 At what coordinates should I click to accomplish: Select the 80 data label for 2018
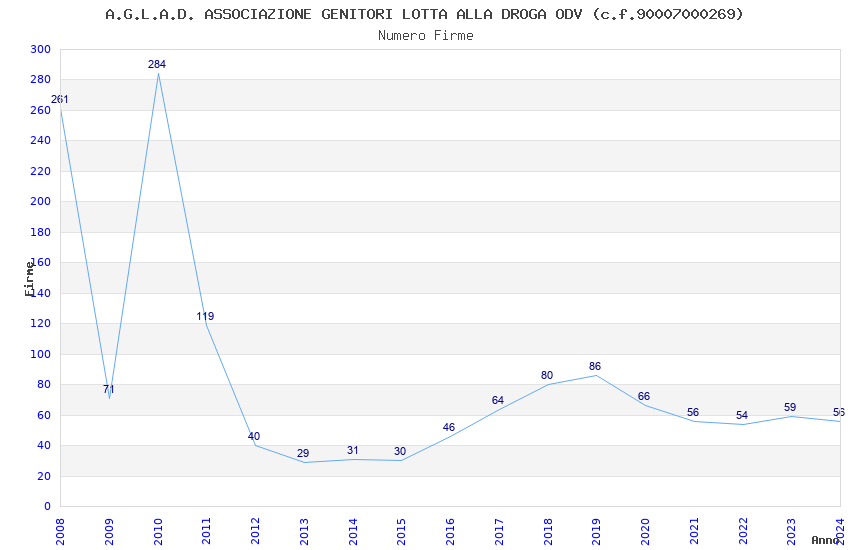pyautogui.click(x=547, y=375)
